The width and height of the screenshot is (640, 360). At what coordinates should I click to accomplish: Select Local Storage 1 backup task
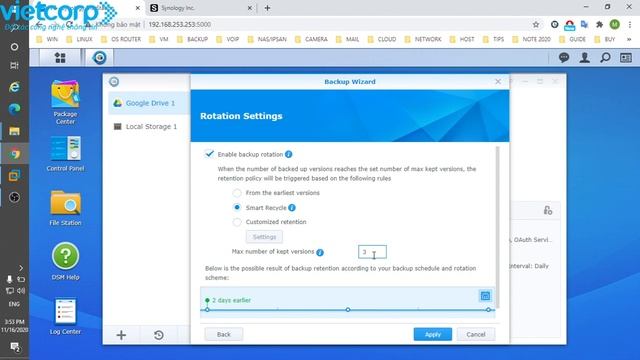click(149, 127)
